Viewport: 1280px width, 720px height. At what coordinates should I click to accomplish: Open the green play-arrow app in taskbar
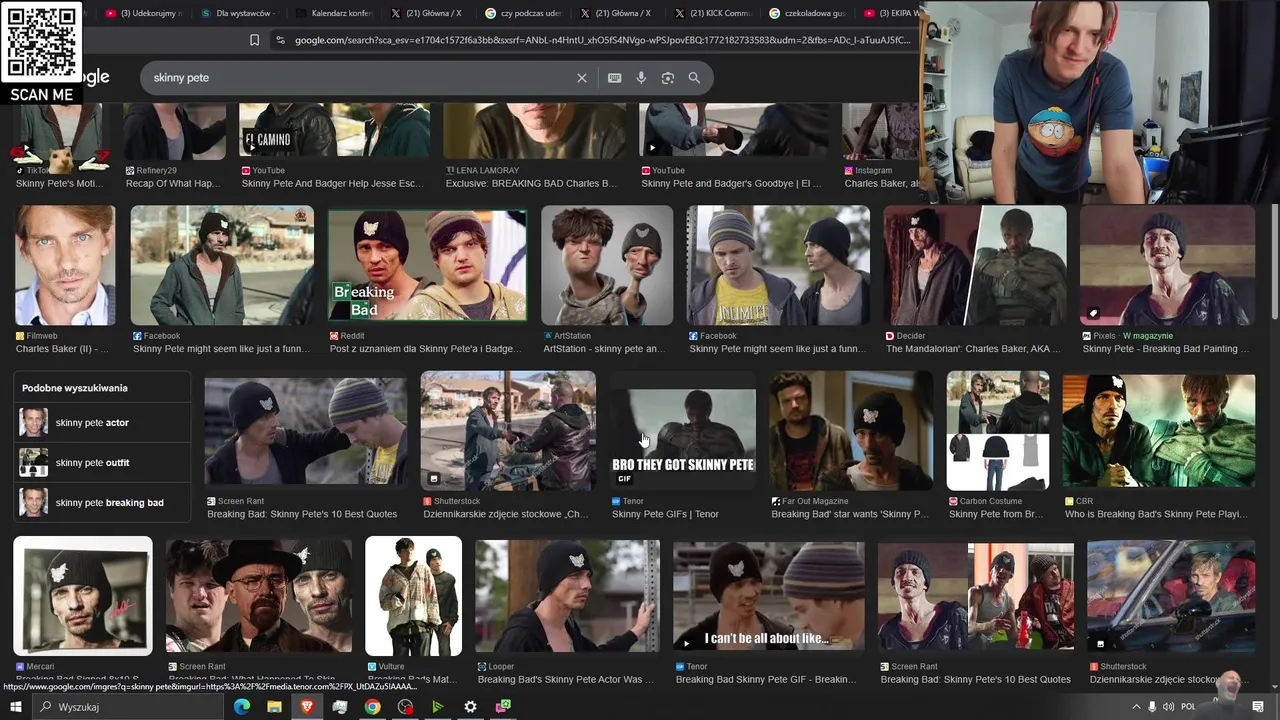(x=437, y=707)
